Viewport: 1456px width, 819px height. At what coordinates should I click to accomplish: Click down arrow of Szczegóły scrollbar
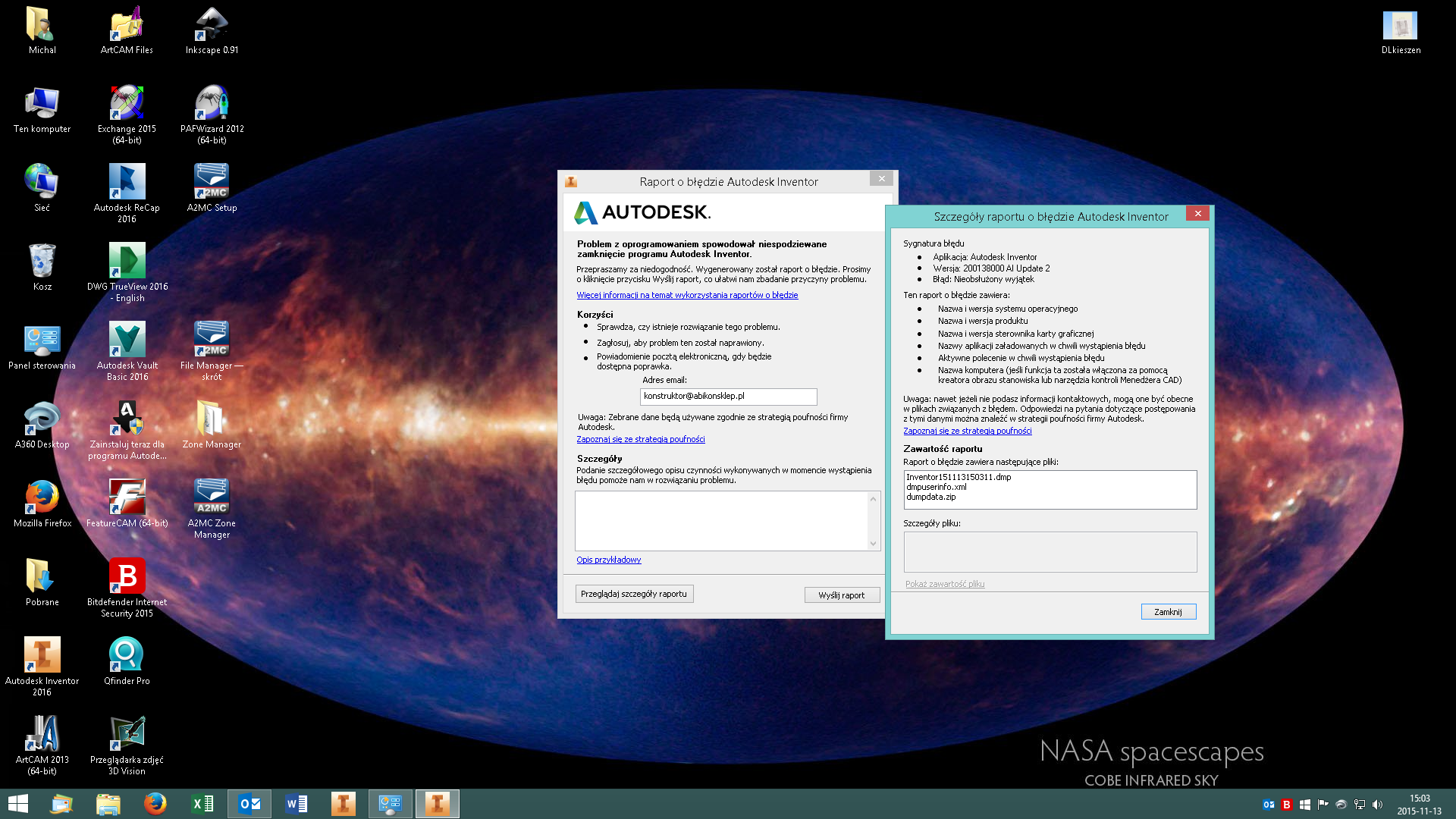pos(873,543)
